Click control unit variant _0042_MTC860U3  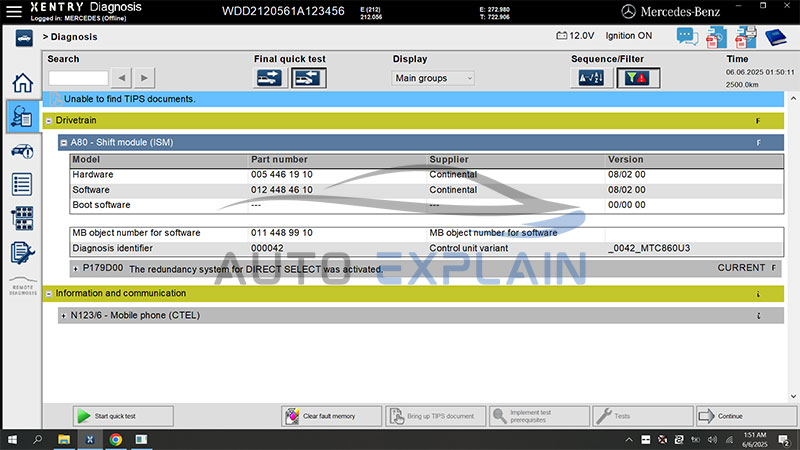pyautogui.click(x=648, y=248)
